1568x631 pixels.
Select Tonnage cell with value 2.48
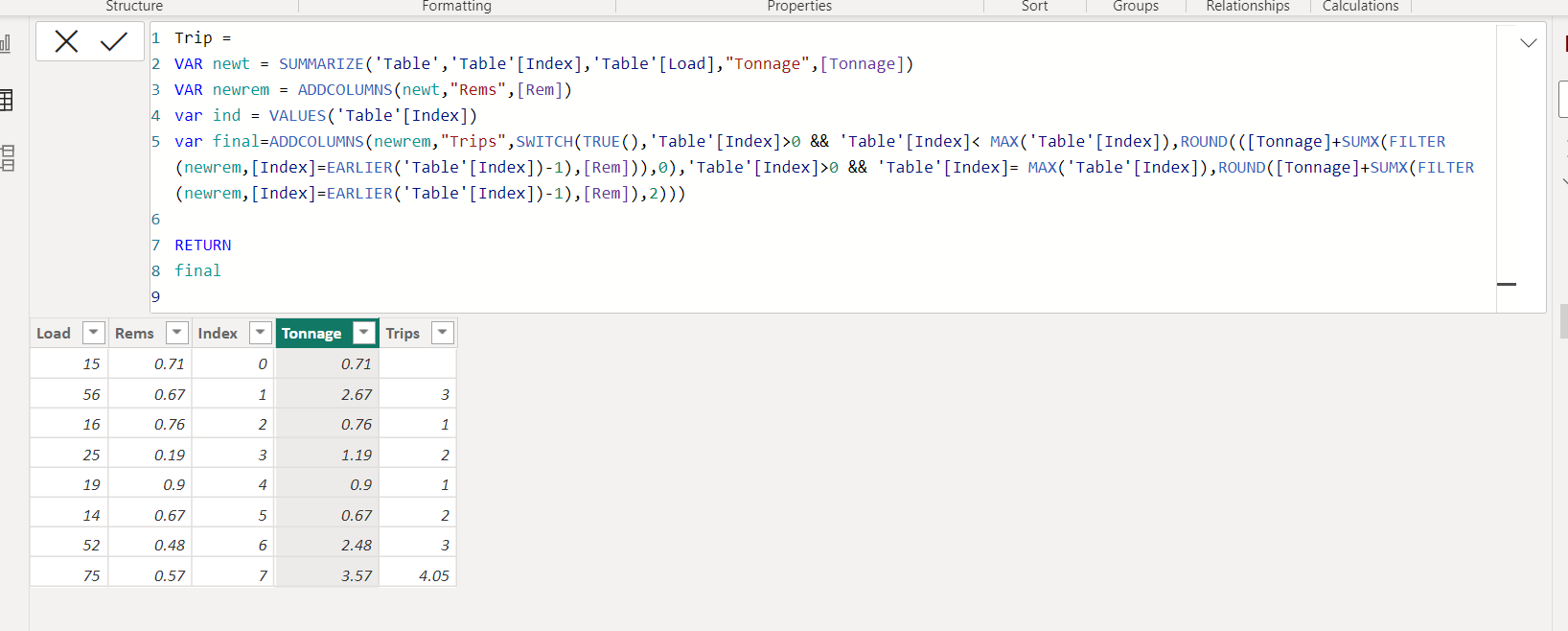(x=327, y=545)
